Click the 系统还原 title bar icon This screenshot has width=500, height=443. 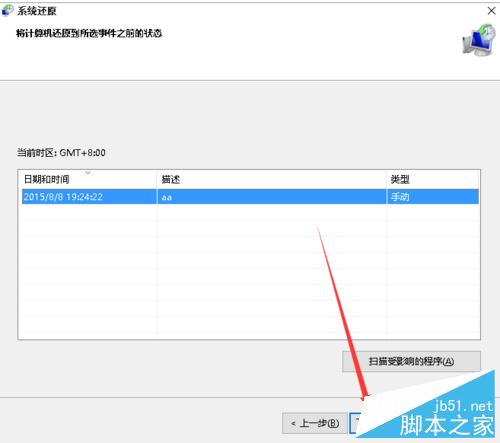click(7, 11)
